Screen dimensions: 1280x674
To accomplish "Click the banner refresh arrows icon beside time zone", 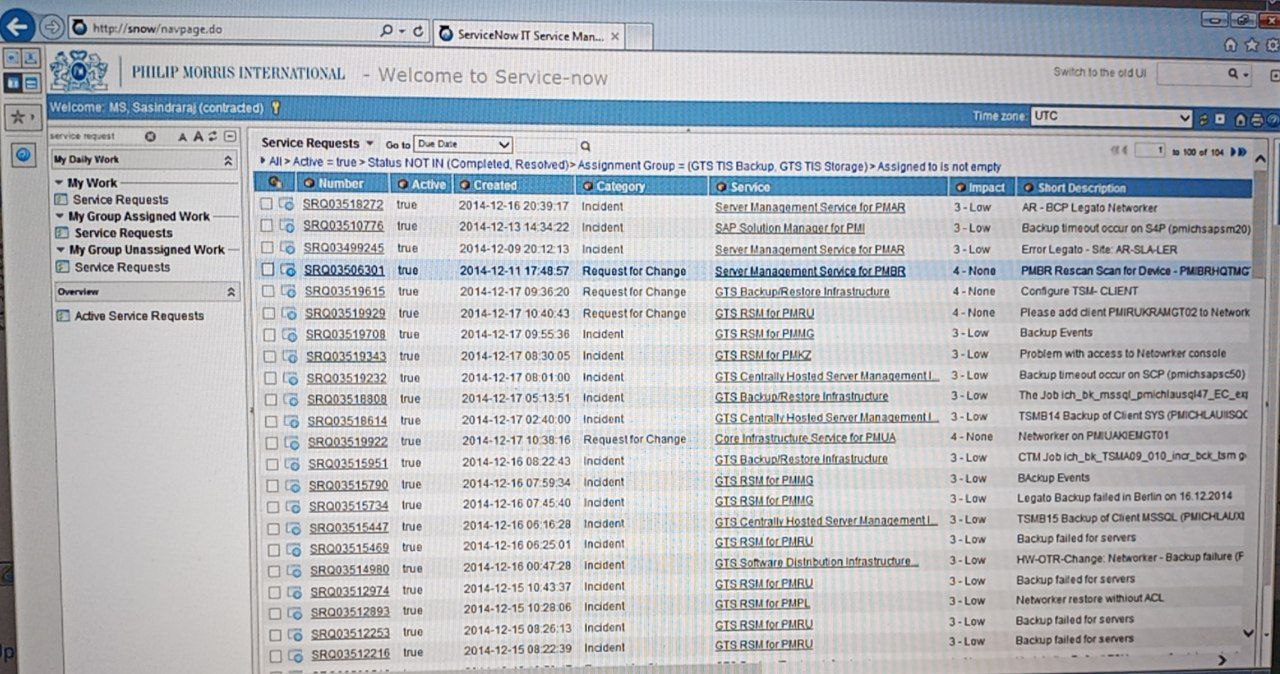I will [x=1204, y=119].
